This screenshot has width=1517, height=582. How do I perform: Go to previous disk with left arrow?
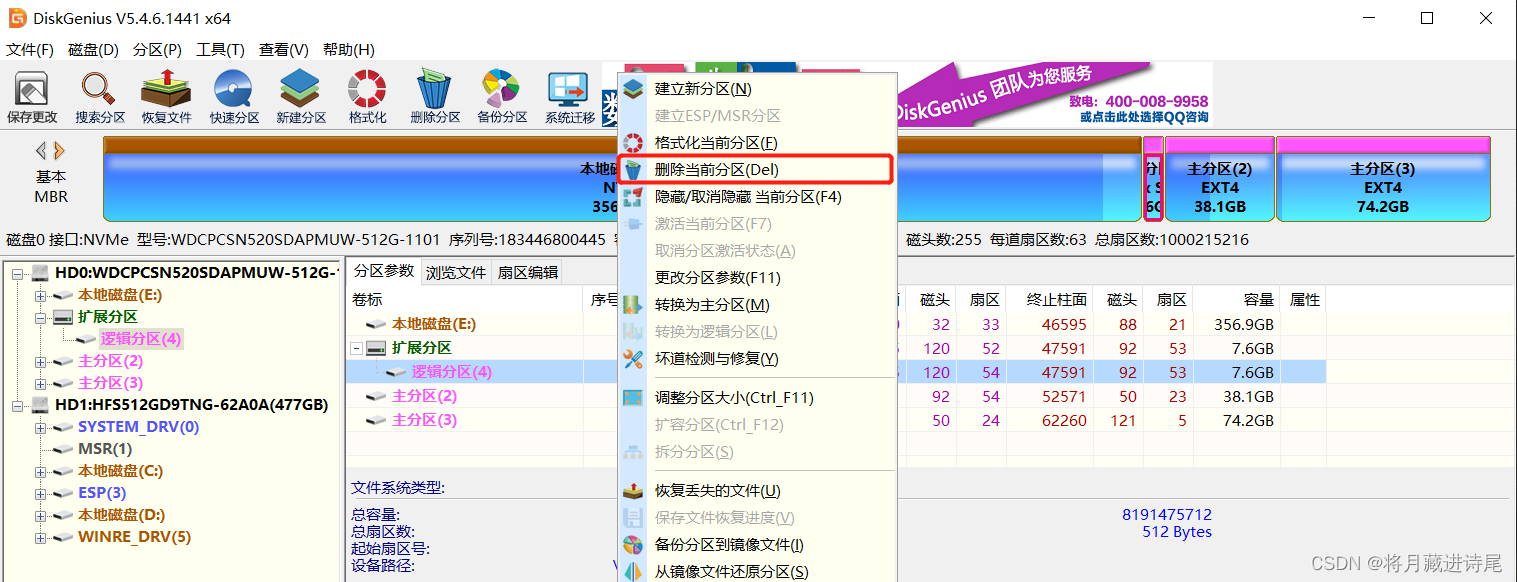point(41,151)
